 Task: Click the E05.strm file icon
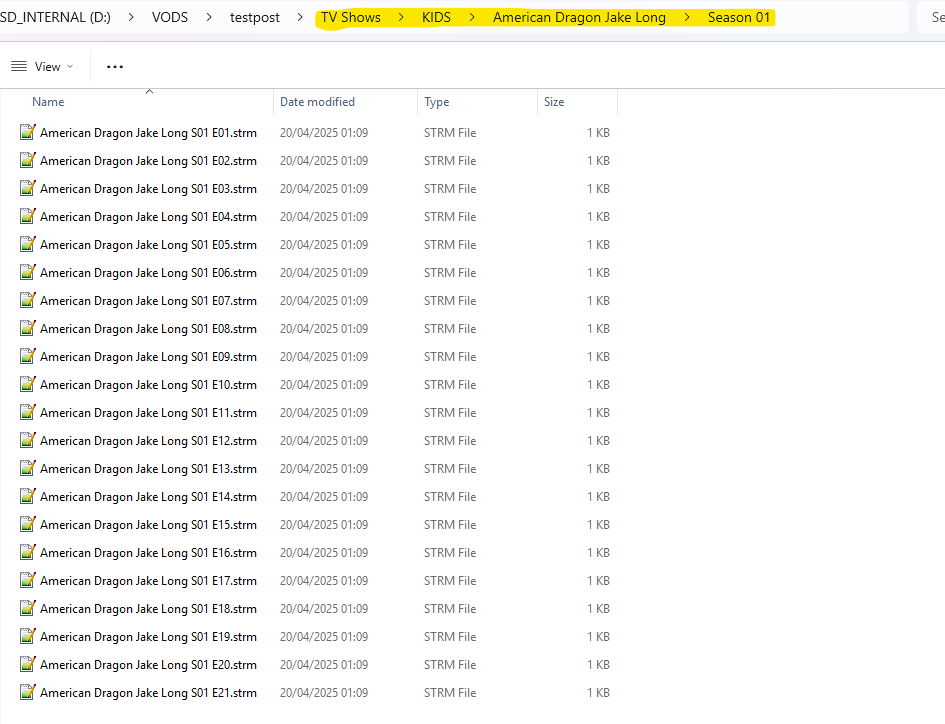27,244
